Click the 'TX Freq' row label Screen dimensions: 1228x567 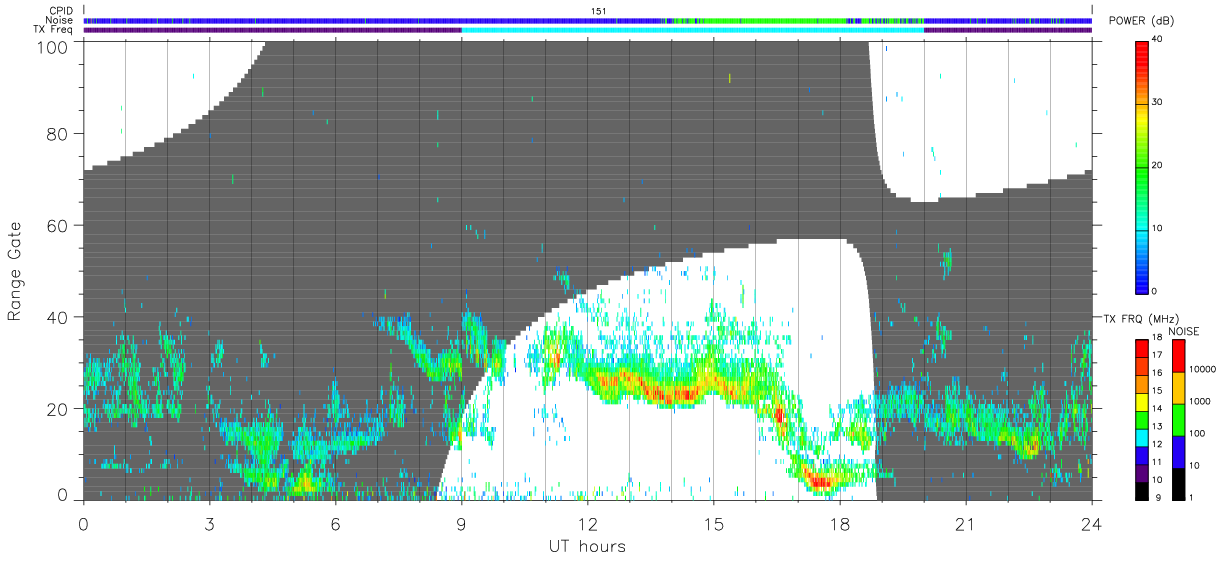click(53, 29)
